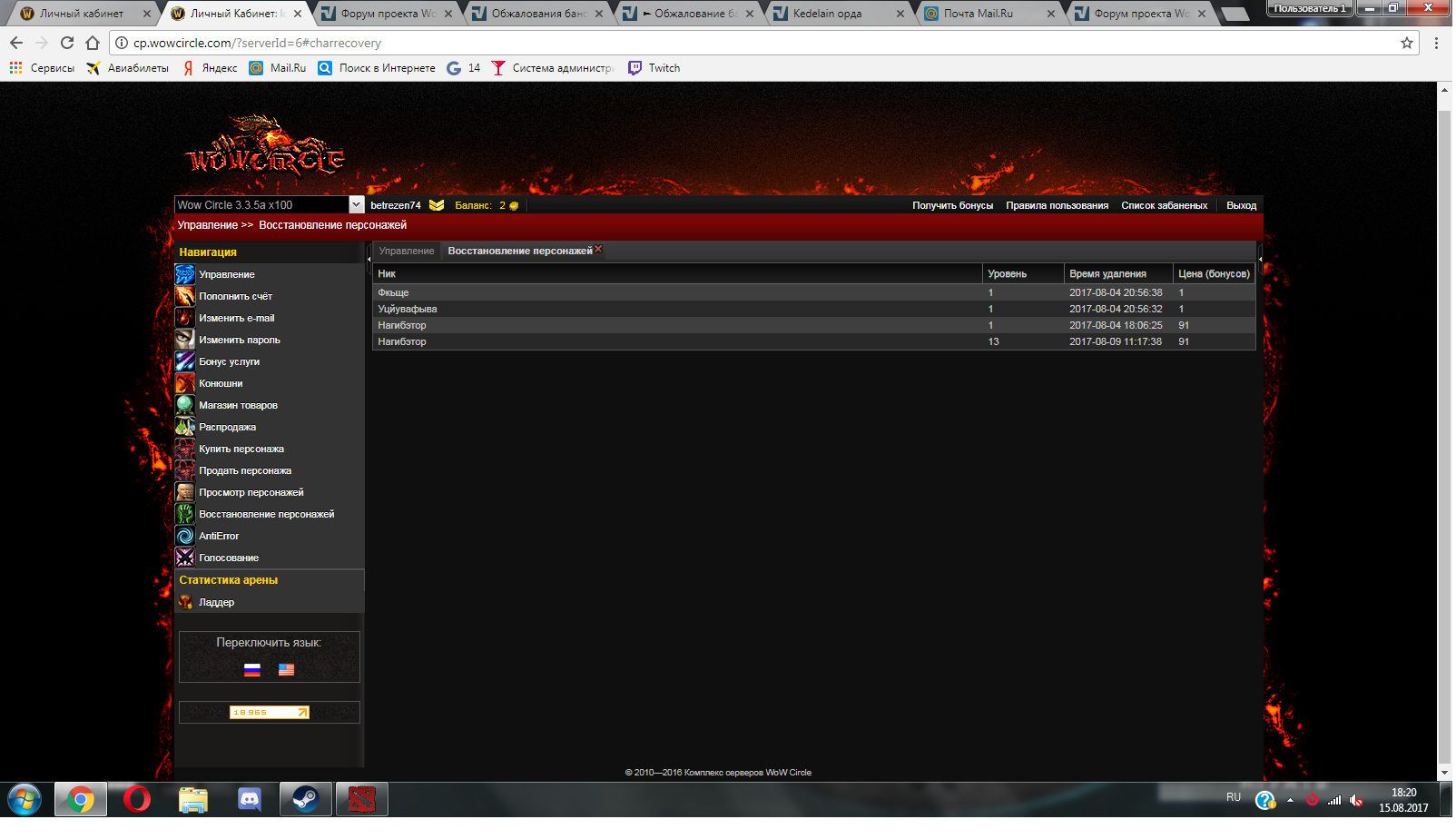
Task: Click the Продать персонажа sidebar icon
Action: 184,470
